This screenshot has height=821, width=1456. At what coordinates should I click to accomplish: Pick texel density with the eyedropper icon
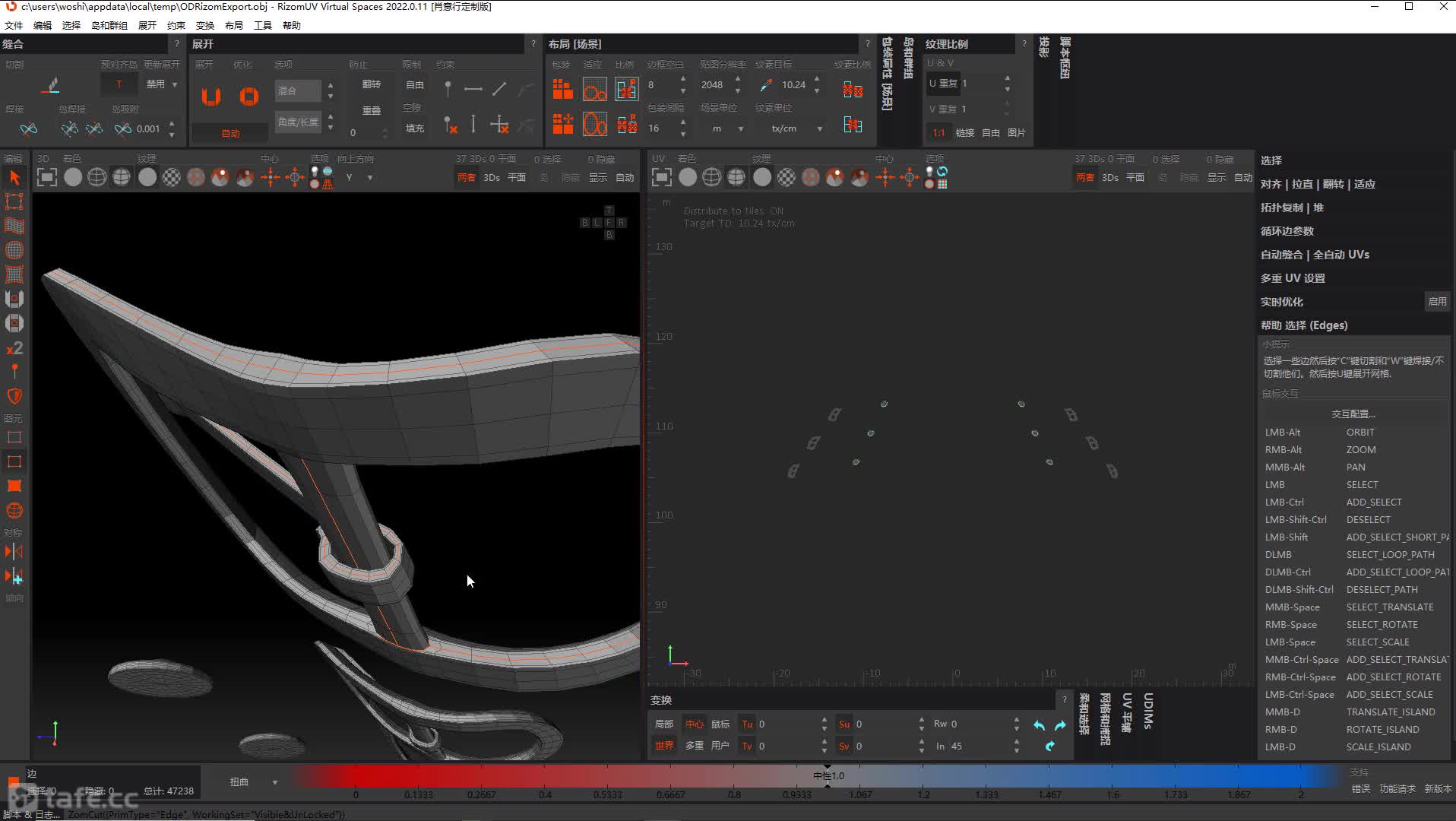click(765, 85)
